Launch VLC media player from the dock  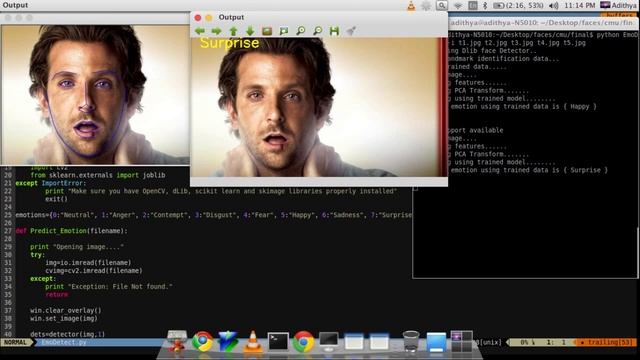click(x=253, y=341)
